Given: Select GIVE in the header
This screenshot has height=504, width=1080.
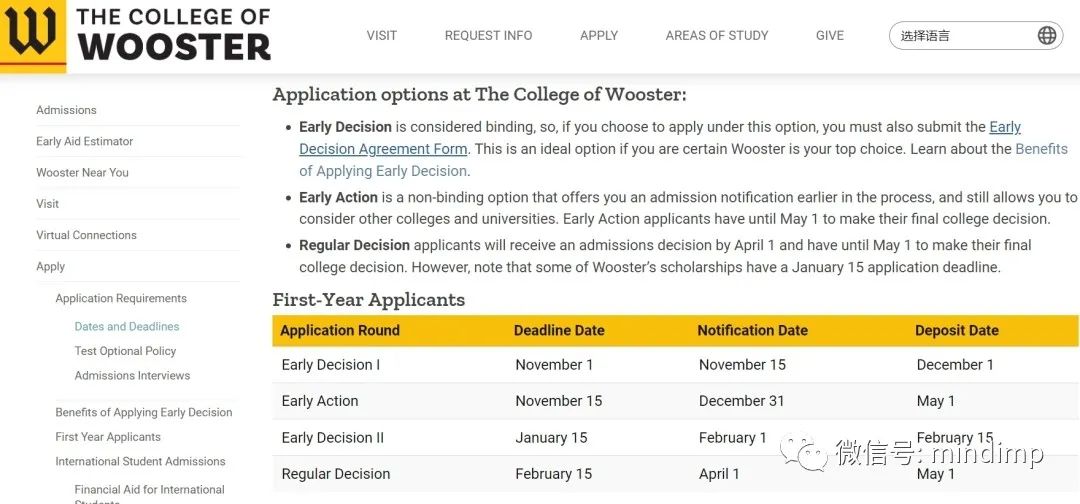Looking at the screenshot, I should click(x=829, y=35).
